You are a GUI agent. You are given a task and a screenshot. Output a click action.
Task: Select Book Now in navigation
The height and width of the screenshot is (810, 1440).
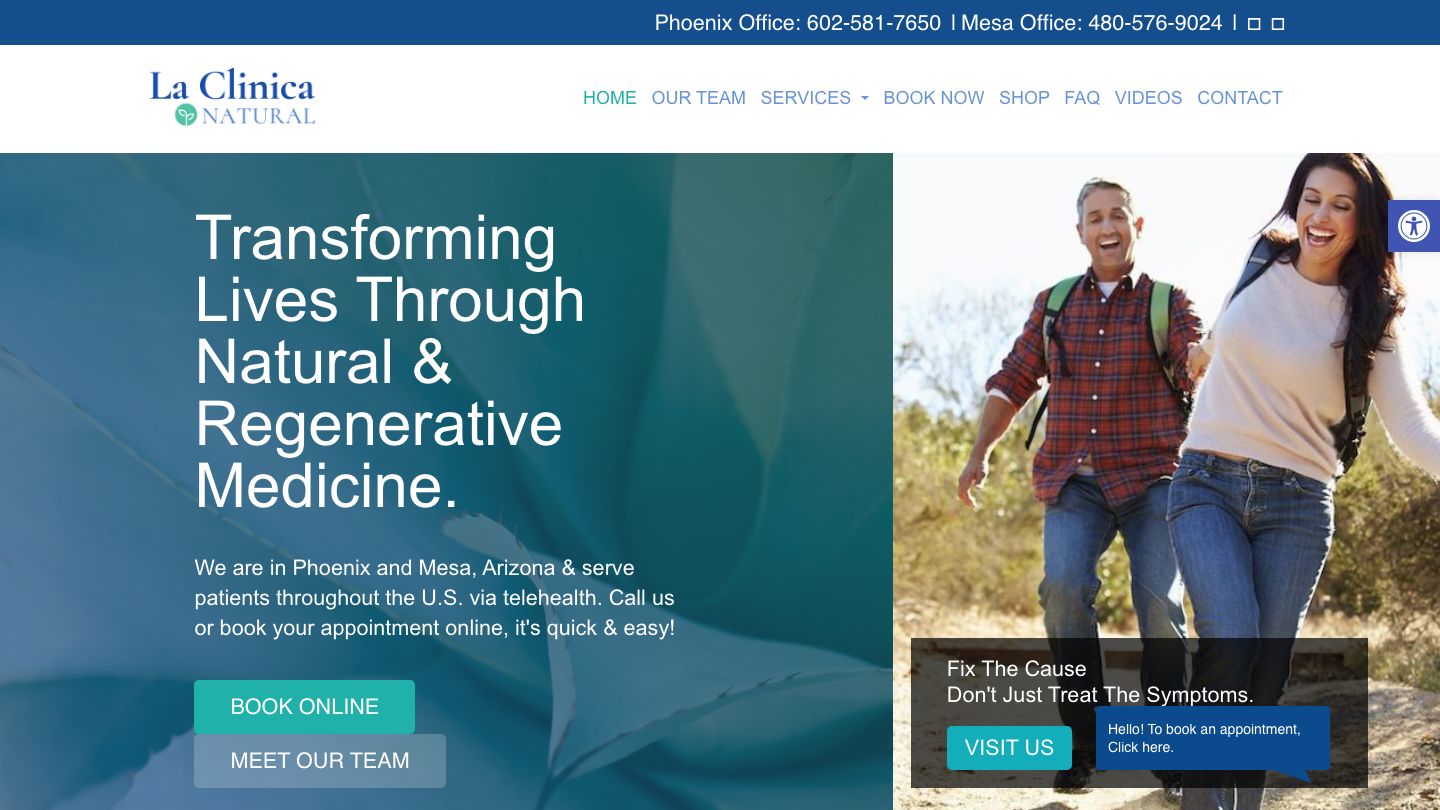[934, 98]
